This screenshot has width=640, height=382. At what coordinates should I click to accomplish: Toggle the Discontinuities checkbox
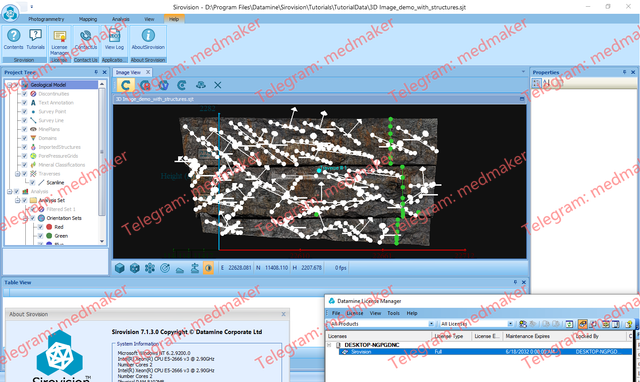24,94
